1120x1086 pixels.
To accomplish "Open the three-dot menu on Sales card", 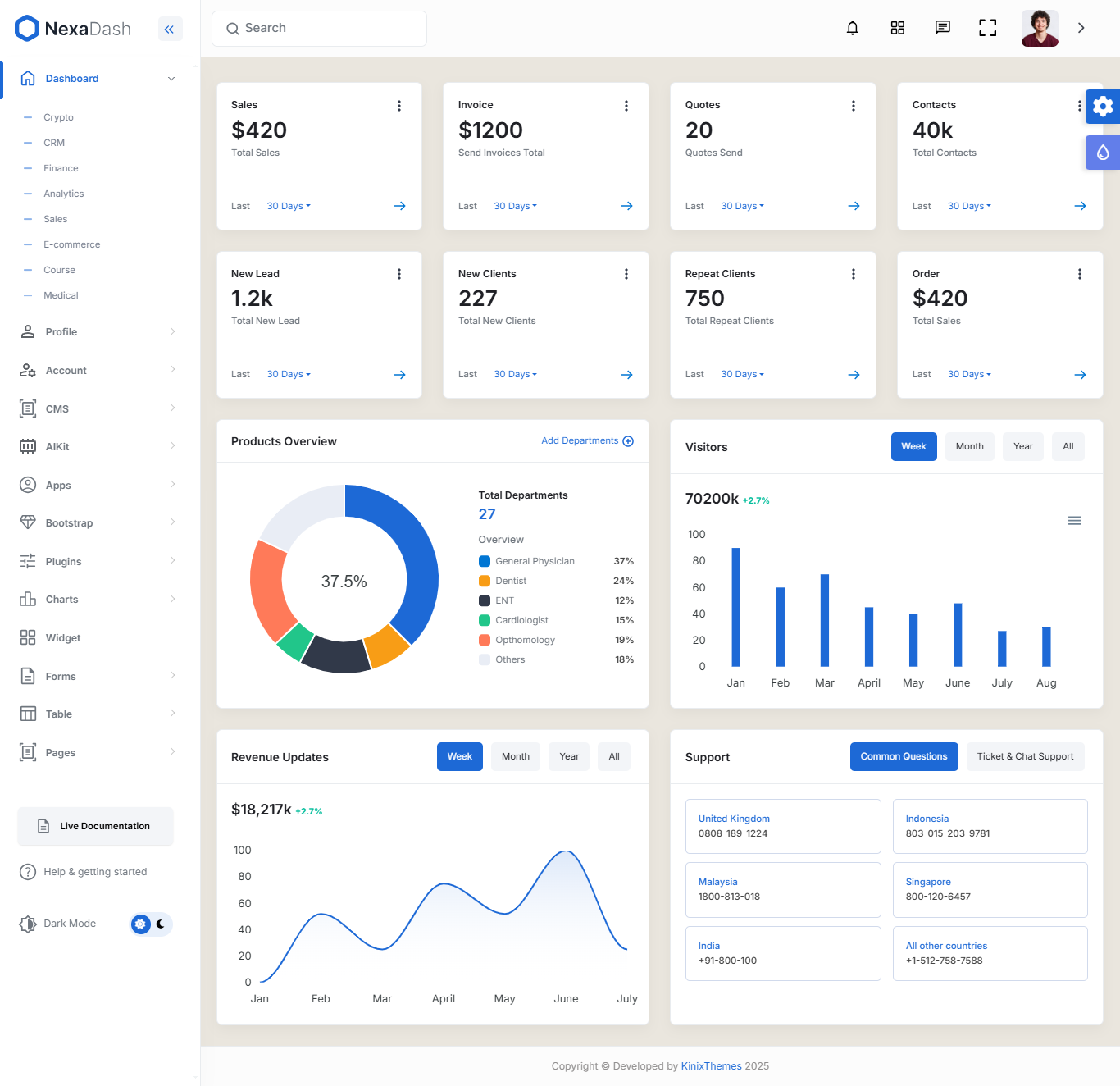I will (x=399, y=105).
